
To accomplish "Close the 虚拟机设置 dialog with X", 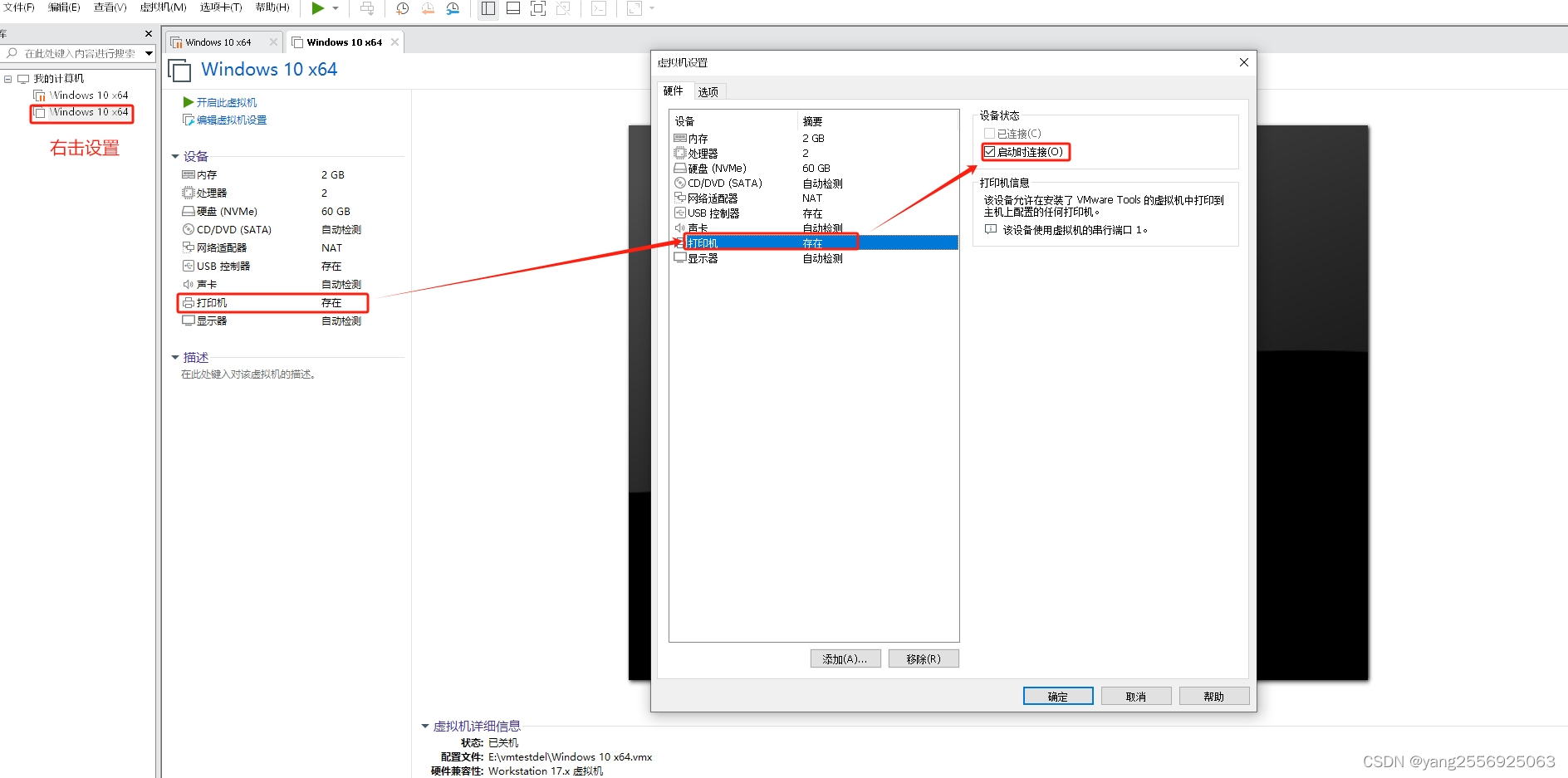I will point(1243,62).
